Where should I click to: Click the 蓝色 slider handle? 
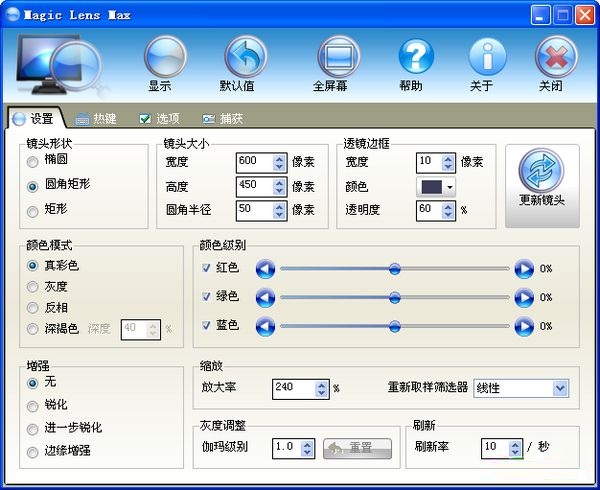click(395, 326)
